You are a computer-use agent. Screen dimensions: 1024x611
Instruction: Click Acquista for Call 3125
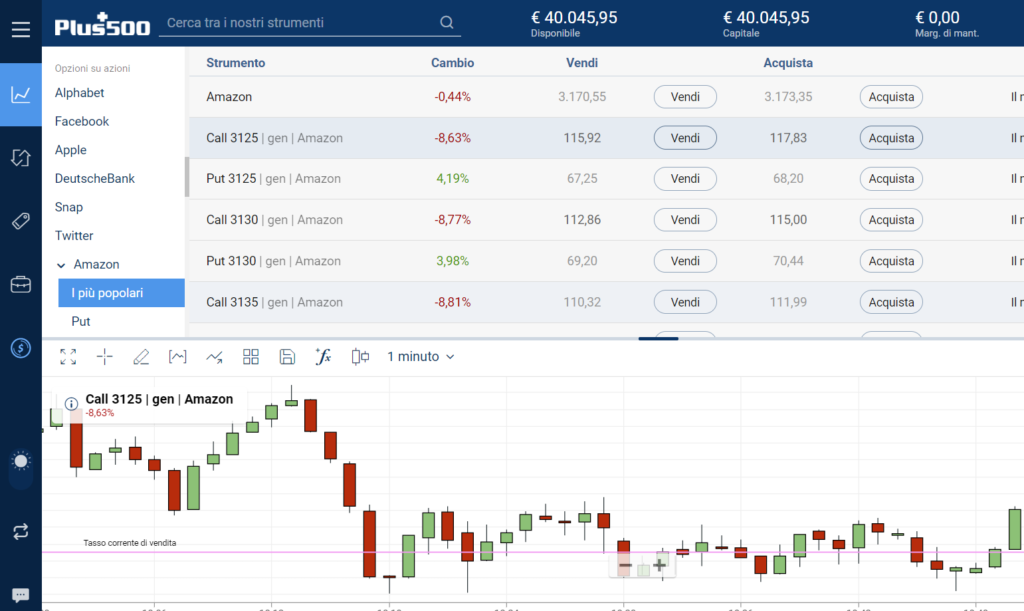891,138
